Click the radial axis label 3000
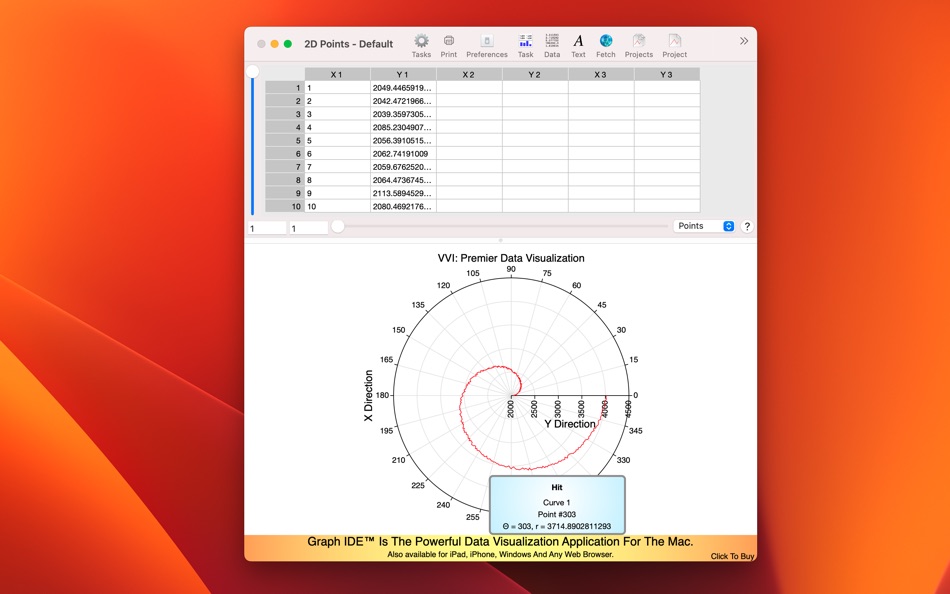950x594 pixels. pyautogui.click(x=557, y=409)
